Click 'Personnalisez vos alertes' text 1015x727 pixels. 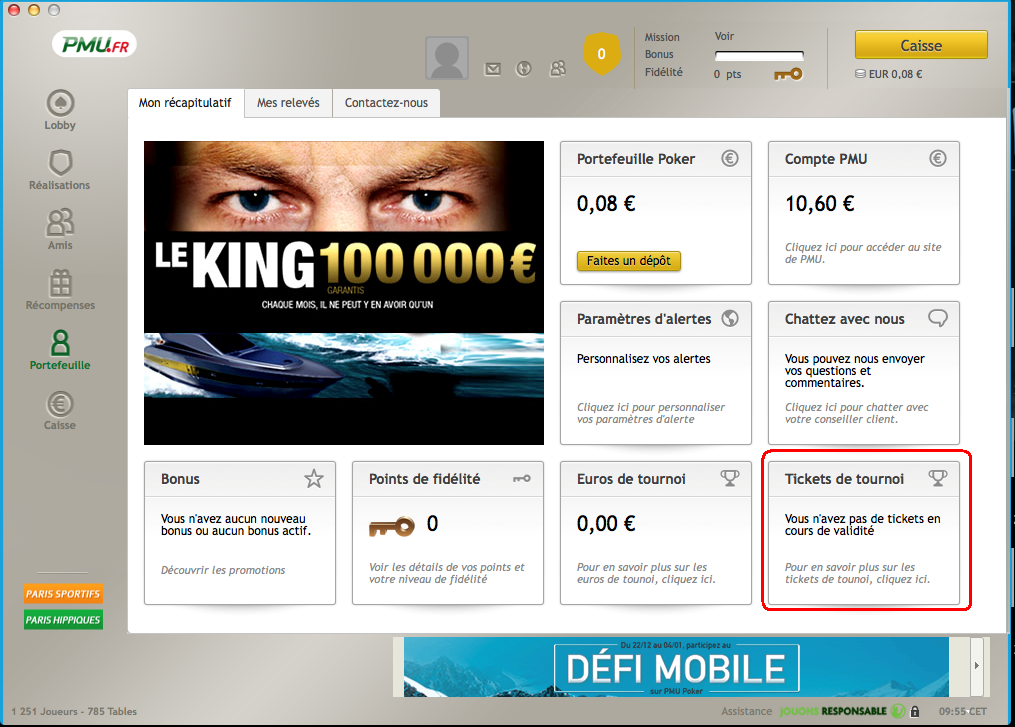[x=643, y=359]
